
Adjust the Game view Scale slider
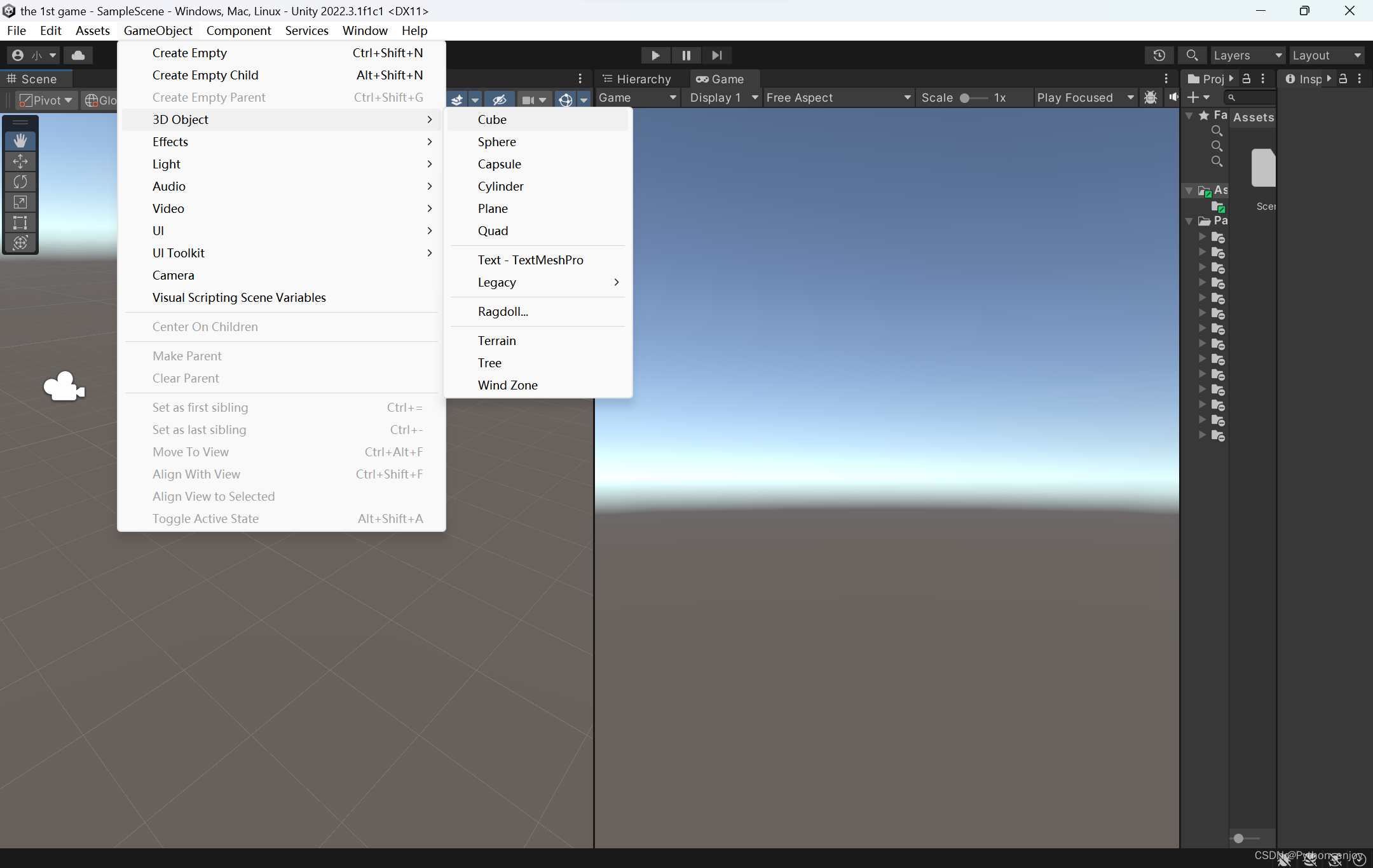tap(974, 98)
